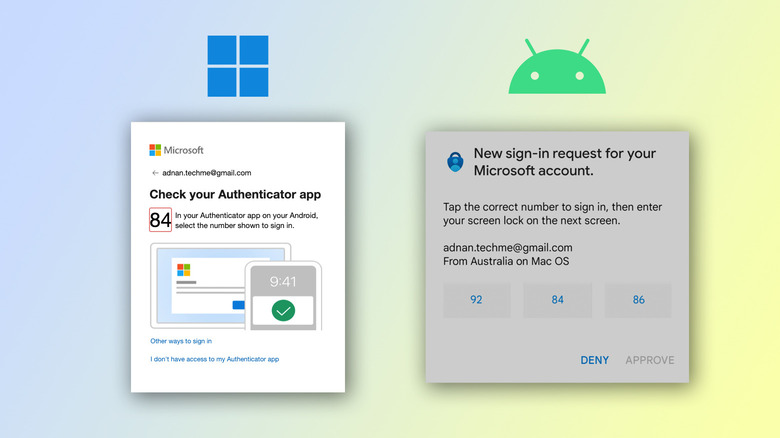Click the Check your Authenticator app heading
The width and height of the screenshot is (780, 438).
click(x=235, y=194)
